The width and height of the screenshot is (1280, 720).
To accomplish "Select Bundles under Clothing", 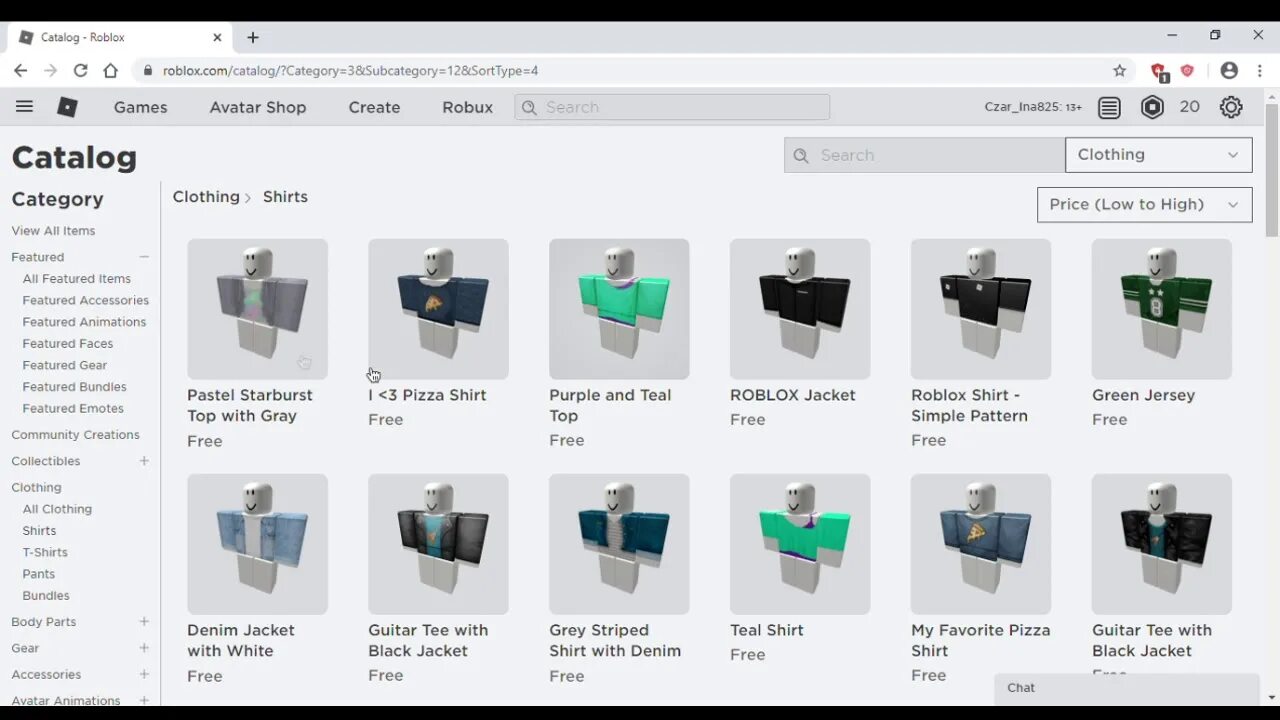I will pyautogui.click(x=46, y=596).
